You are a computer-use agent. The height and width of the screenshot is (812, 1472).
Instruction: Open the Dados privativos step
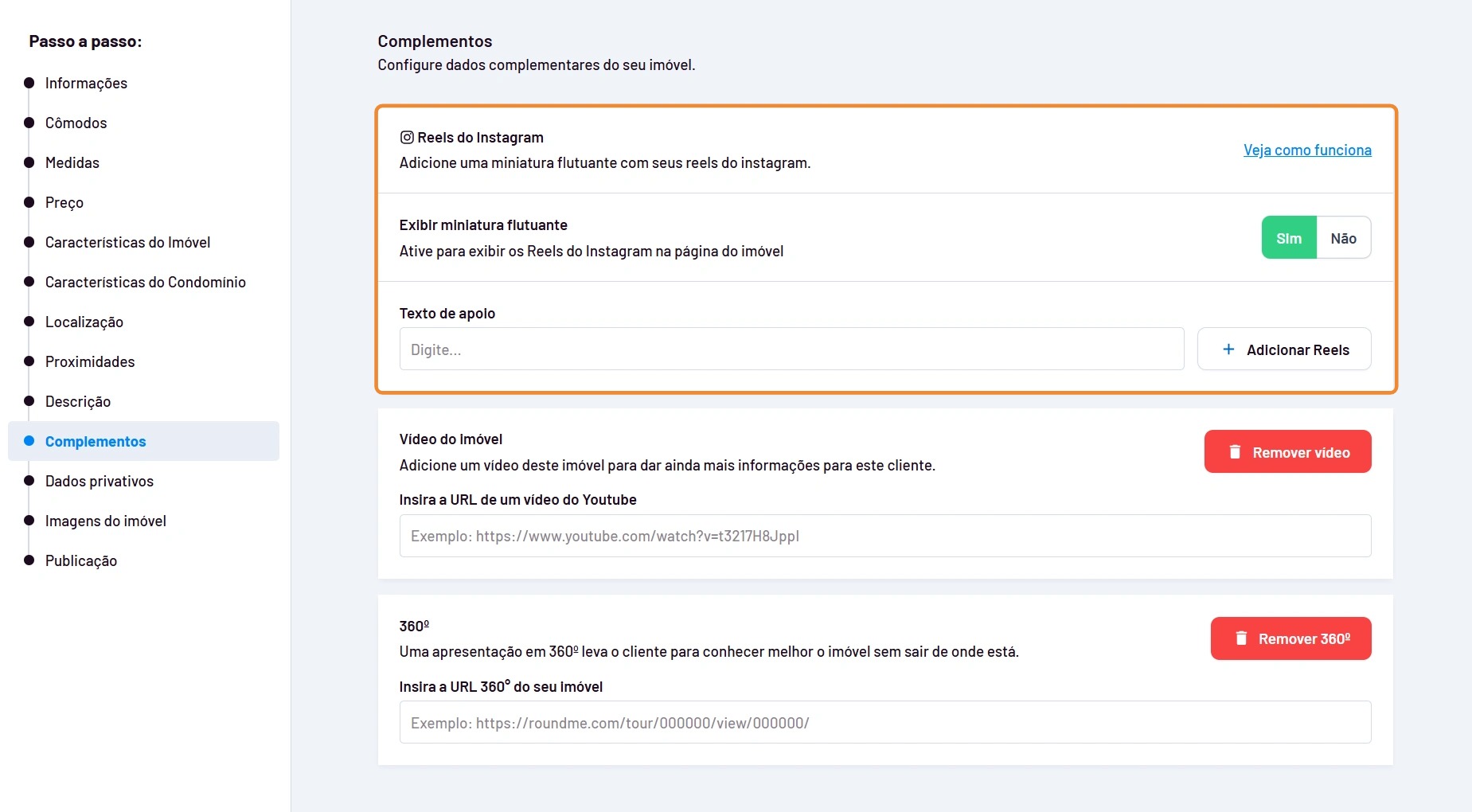tap(100, 481)
